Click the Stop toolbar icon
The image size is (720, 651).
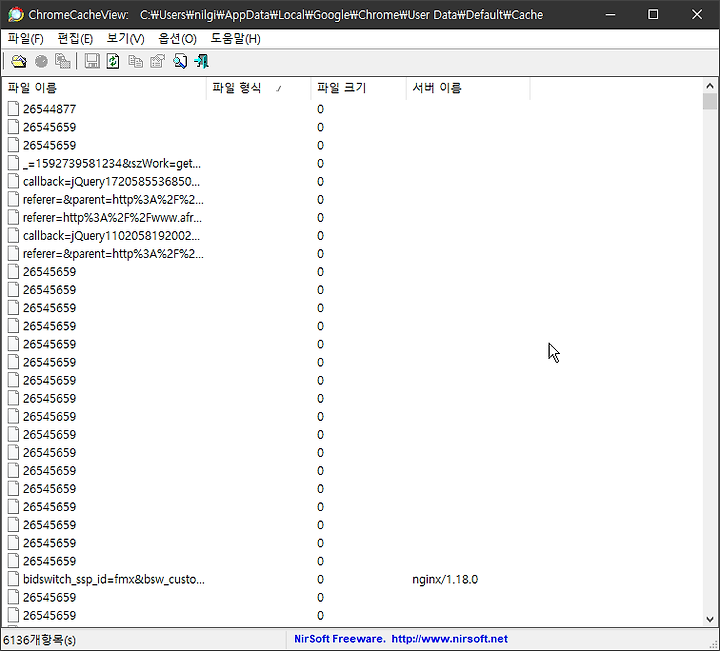(x=41, y=62)
